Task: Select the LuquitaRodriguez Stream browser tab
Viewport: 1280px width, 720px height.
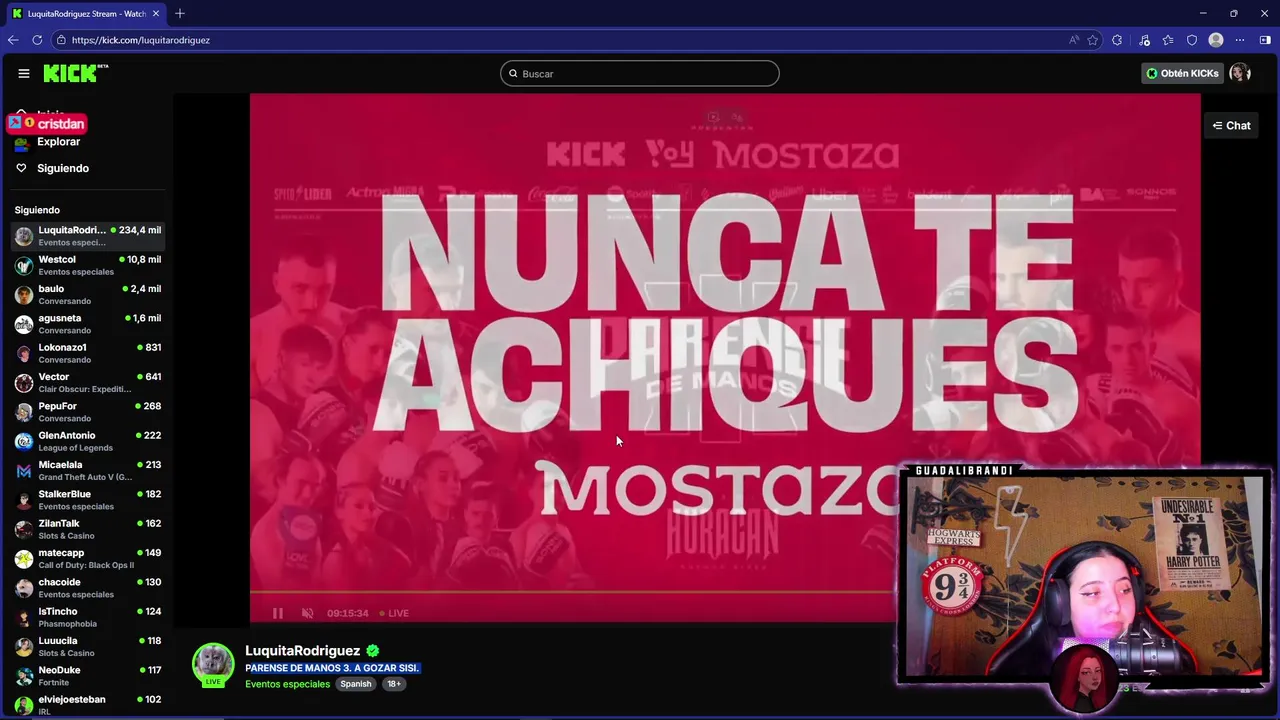Action: click(x=86, y=13)
